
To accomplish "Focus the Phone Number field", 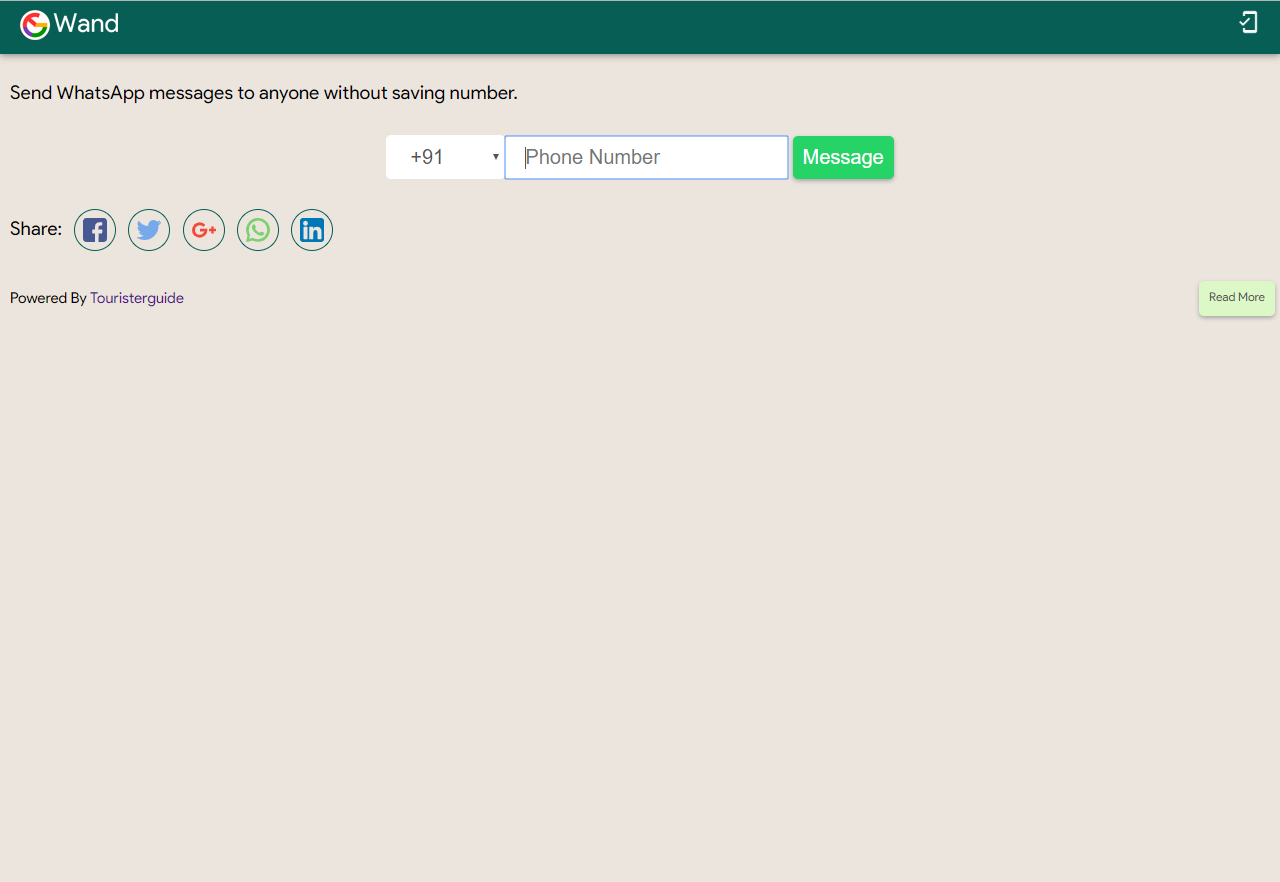I will pos(647,157).
